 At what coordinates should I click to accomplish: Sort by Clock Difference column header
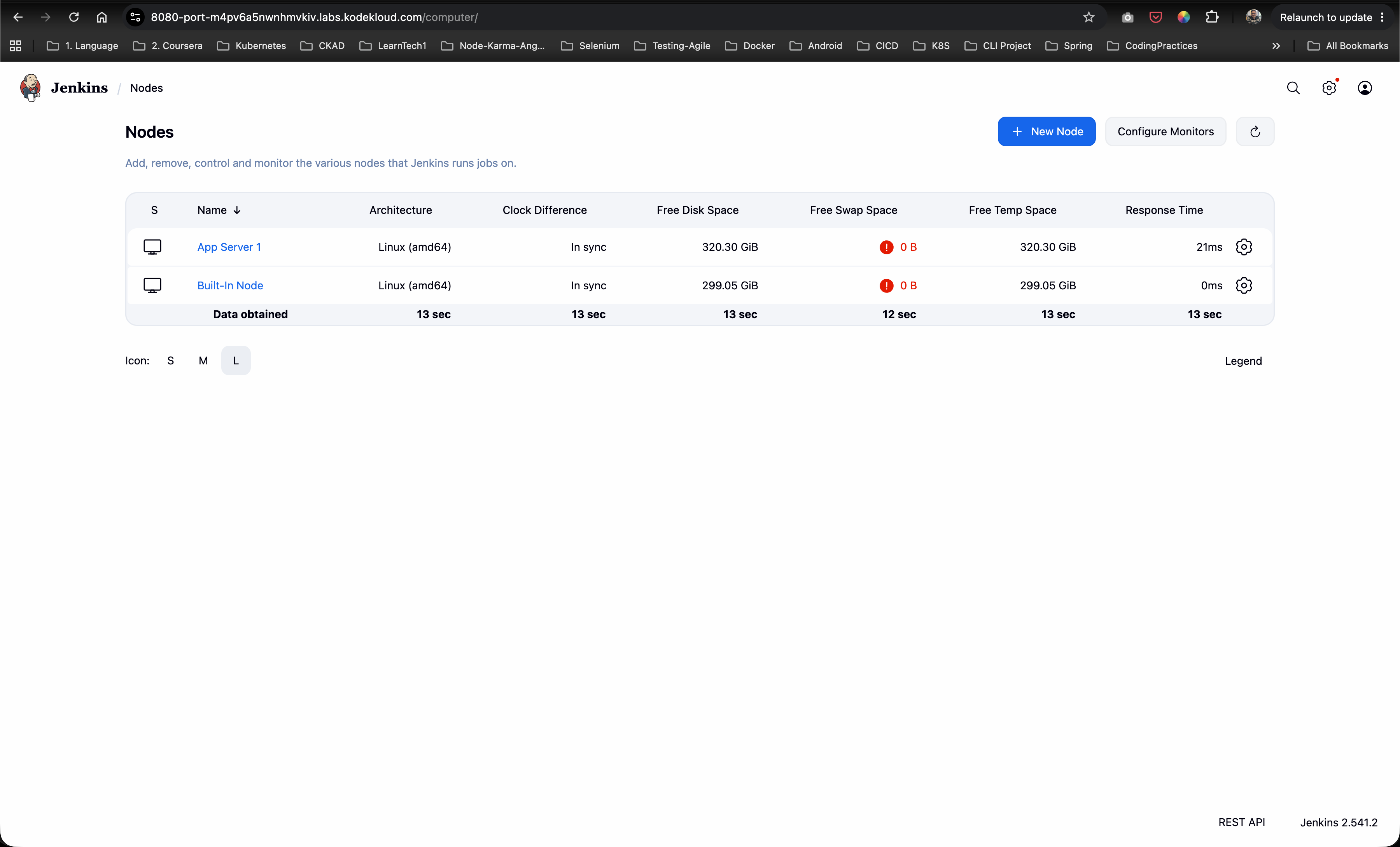[x=544, y=210]
